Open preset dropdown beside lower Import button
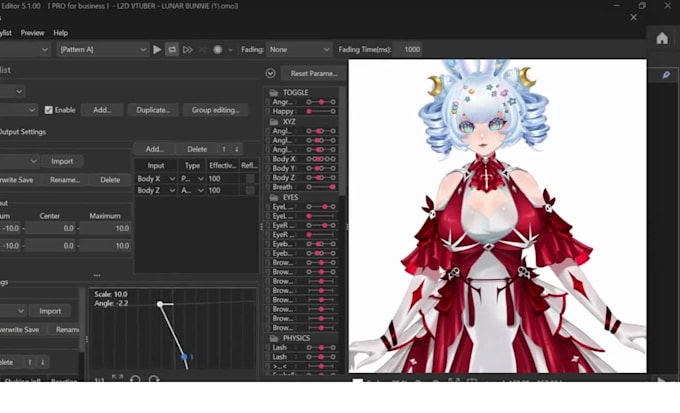The width and height of the screenshot is (680, 413). (x=13, y=311)
